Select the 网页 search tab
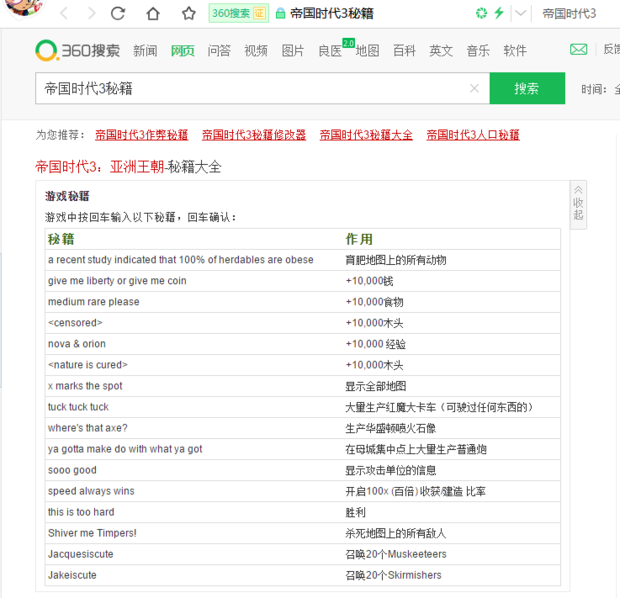This screenshot has width=620, height=598. coord(182,51)
